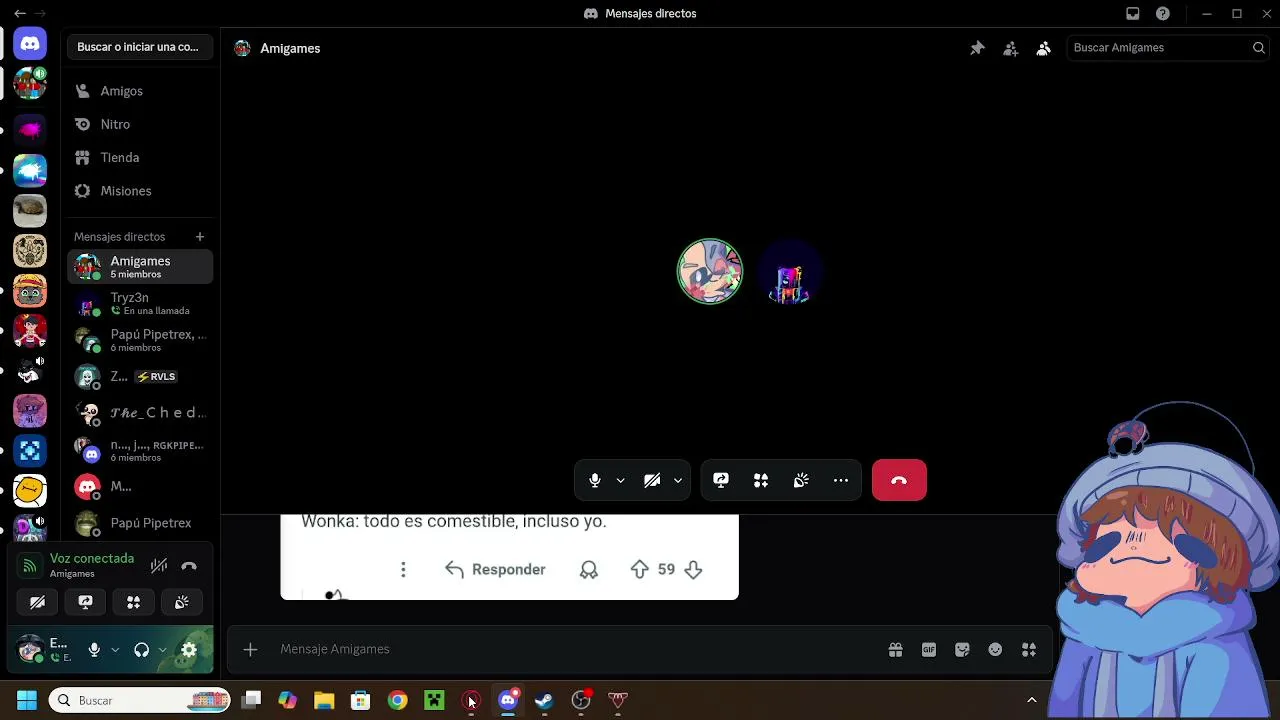
Task: Toggle deafen headphones in the user panel
Action: point(141,650)
